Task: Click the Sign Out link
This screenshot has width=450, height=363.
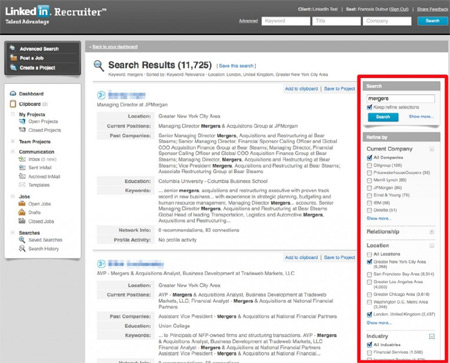Action: pos(399,9)
